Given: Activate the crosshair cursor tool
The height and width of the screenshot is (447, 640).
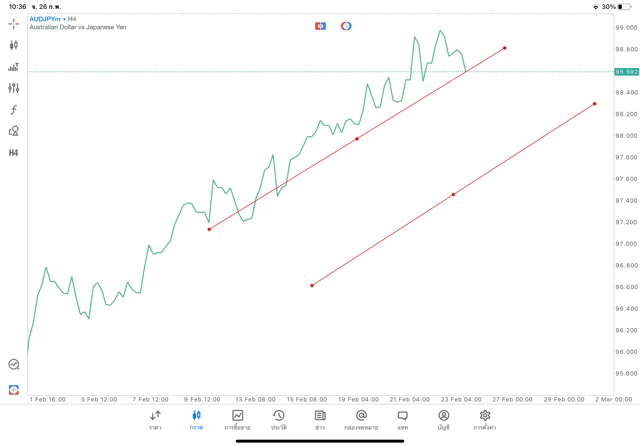Looking at the screenshot, I should (13, 23).
